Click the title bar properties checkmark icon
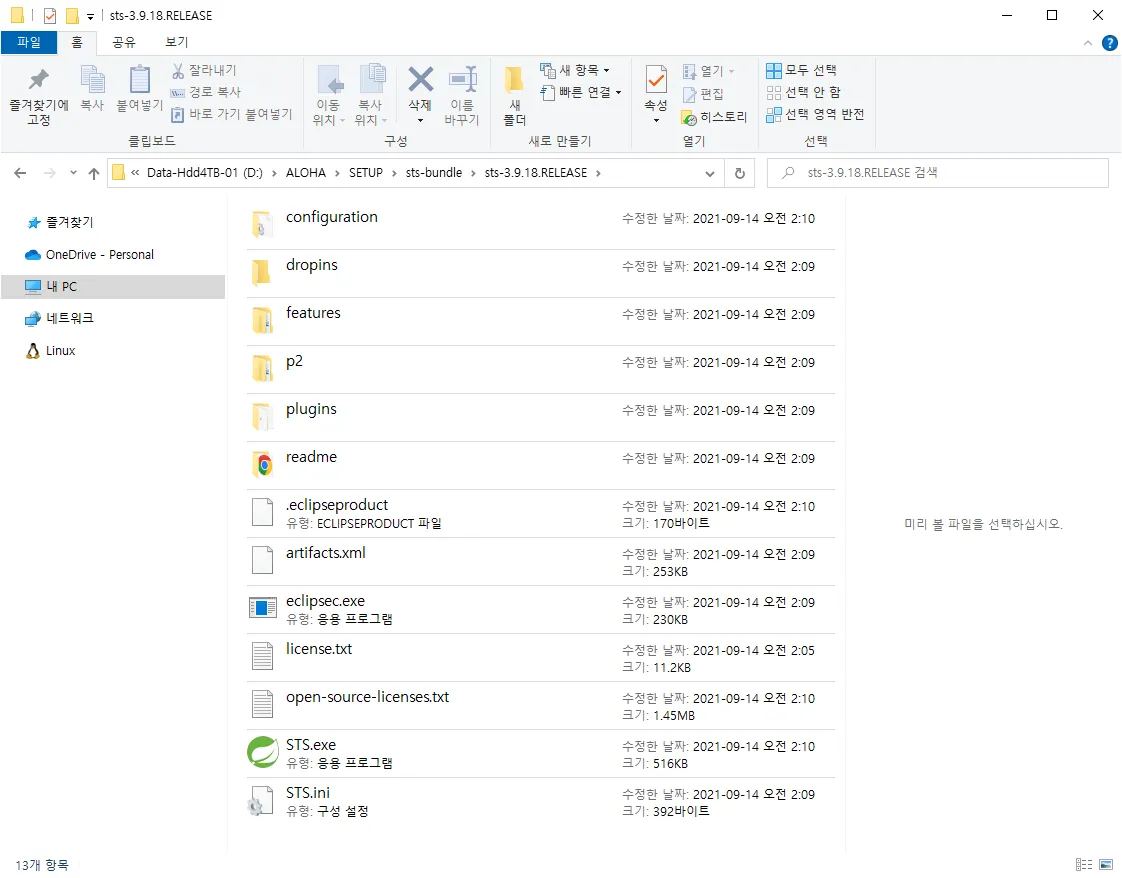The height and width of the screenshot is (878, 1122). click(x=49, y=15)
